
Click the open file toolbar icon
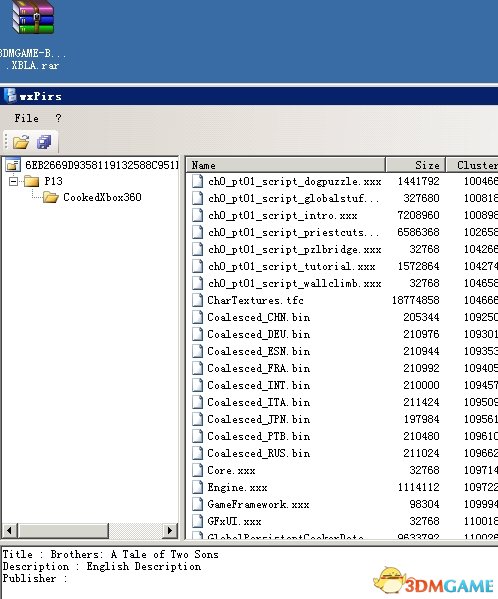click(x=21, y=142)
